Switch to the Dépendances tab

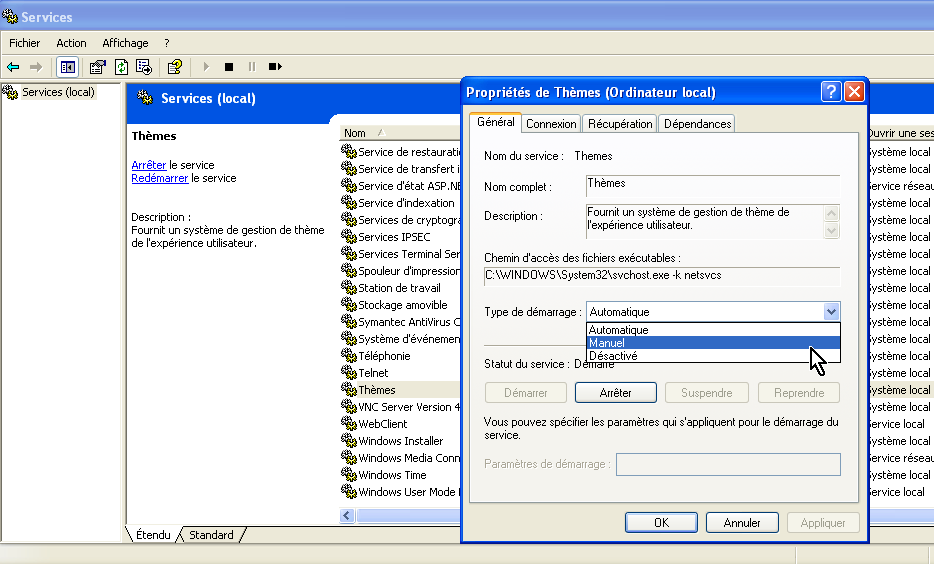coord(698,123)
